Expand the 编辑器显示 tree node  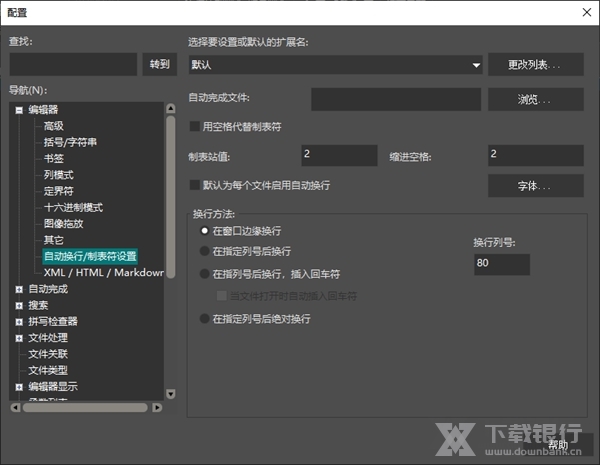pyautogui.click(x=19, y=387)
